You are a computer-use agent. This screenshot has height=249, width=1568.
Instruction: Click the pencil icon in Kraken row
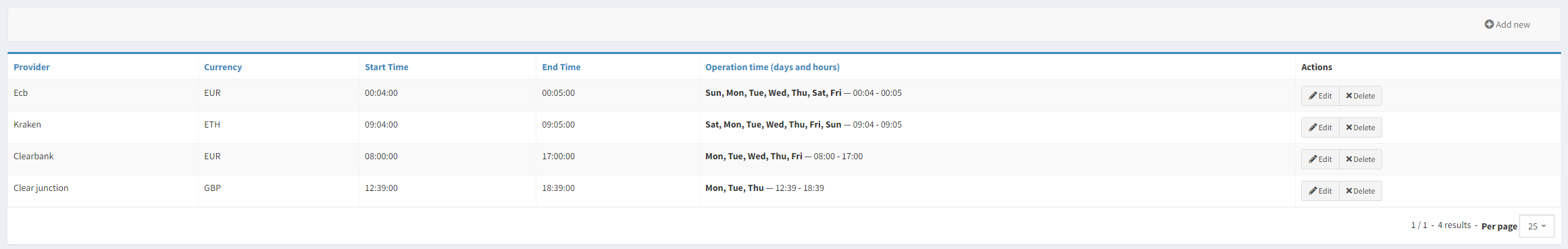click(x=1313, y=128)
